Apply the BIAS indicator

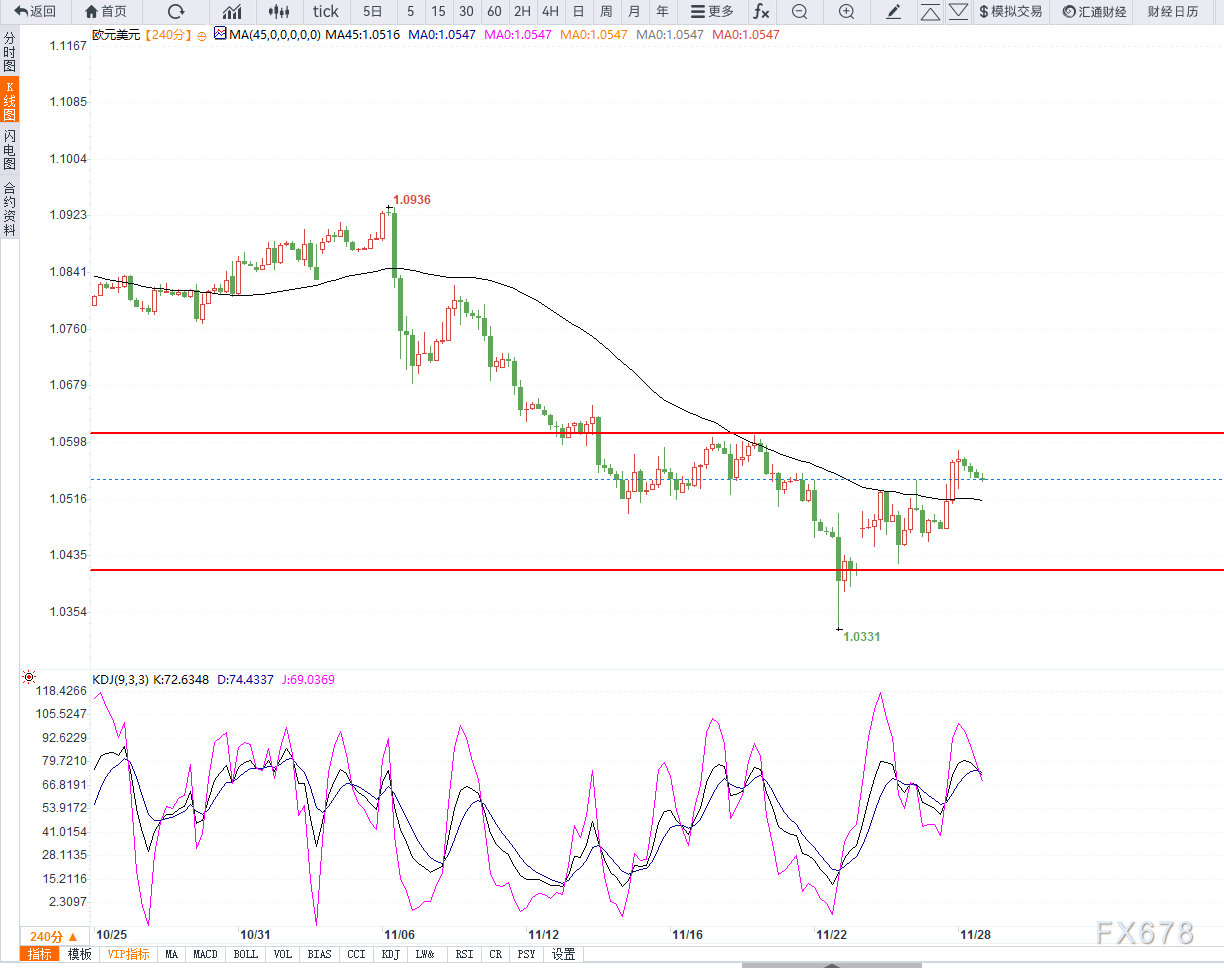point(320,955)
